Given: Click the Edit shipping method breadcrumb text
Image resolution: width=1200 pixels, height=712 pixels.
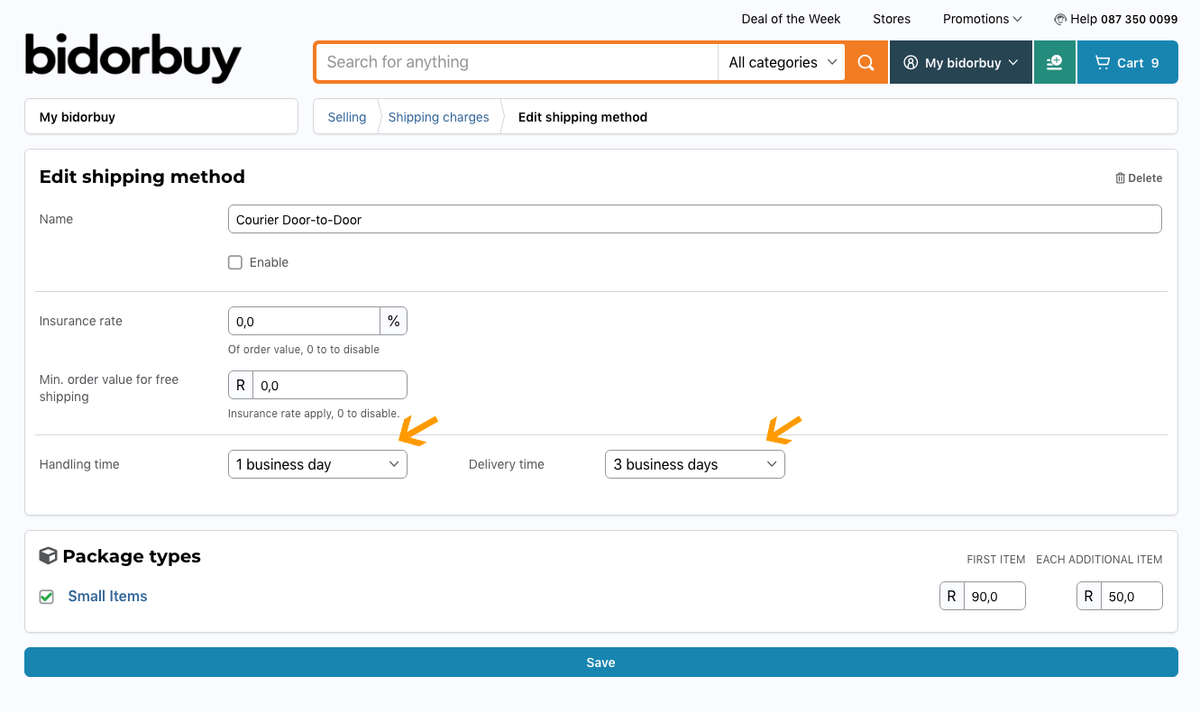Looking at the screenshot, I should coord(583,117).
